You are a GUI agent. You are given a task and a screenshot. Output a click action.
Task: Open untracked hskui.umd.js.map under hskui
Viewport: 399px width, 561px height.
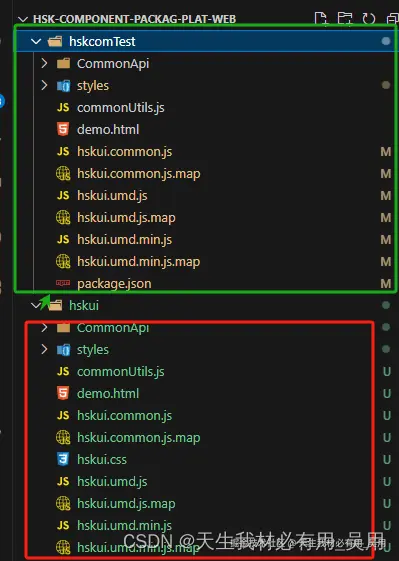click(x=126, y=504)
